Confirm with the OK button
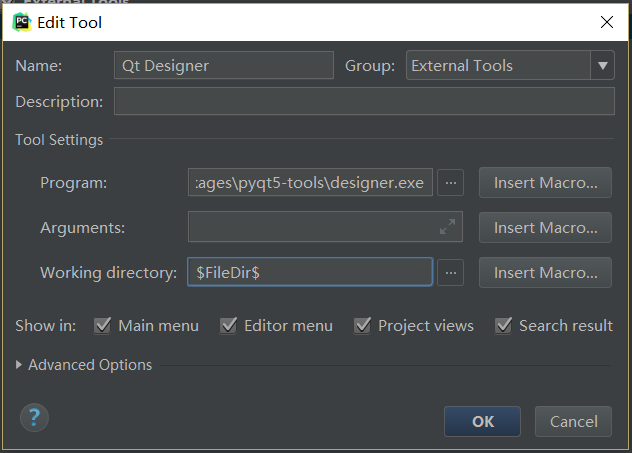 tap(482, 421)
